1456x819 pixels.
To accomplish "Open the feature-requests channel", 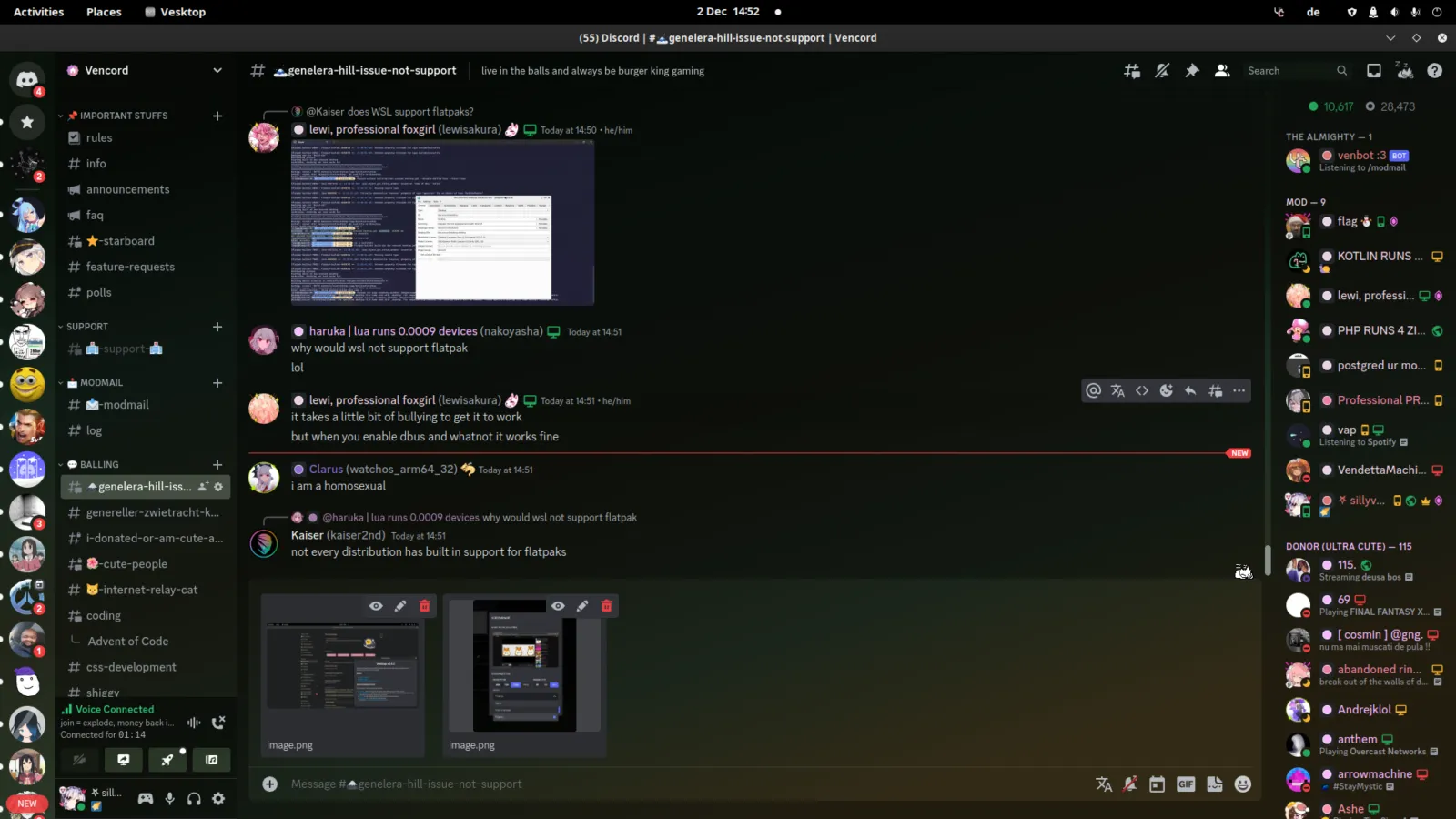I will pyautogui.click(x=145, y=267).
